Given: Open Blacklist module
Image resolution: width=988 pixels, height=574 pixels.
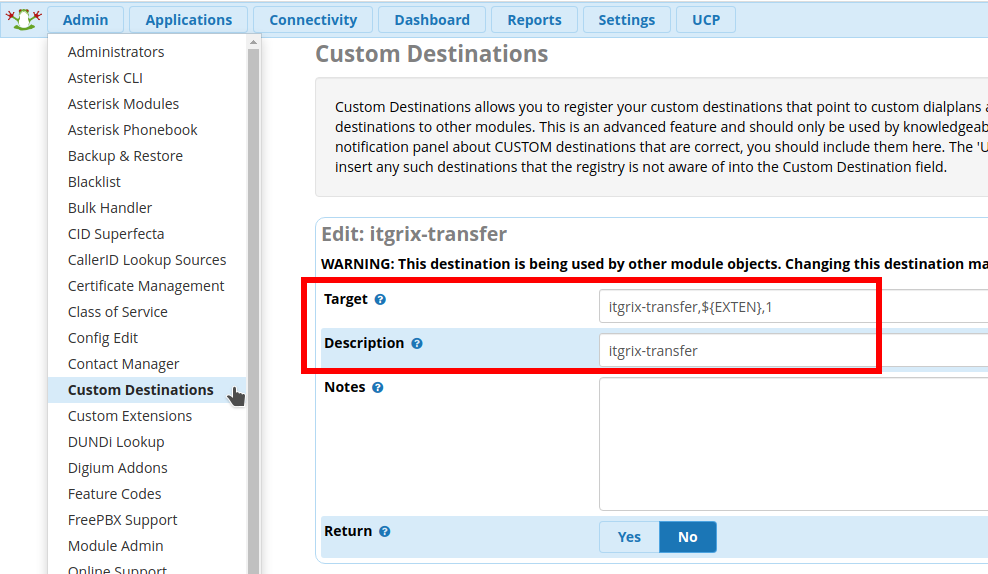Looking at the screenshot, I should 95,182.
